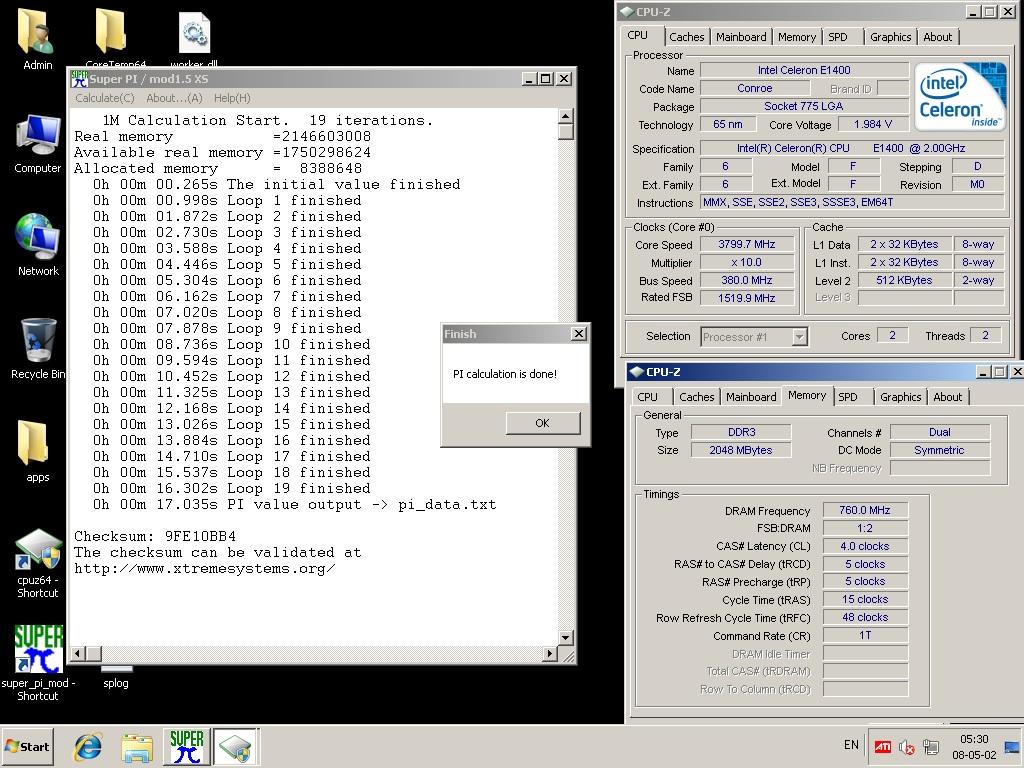
Task: Open the CoreTemp64 folder icon
Action: tap(111, 31)
